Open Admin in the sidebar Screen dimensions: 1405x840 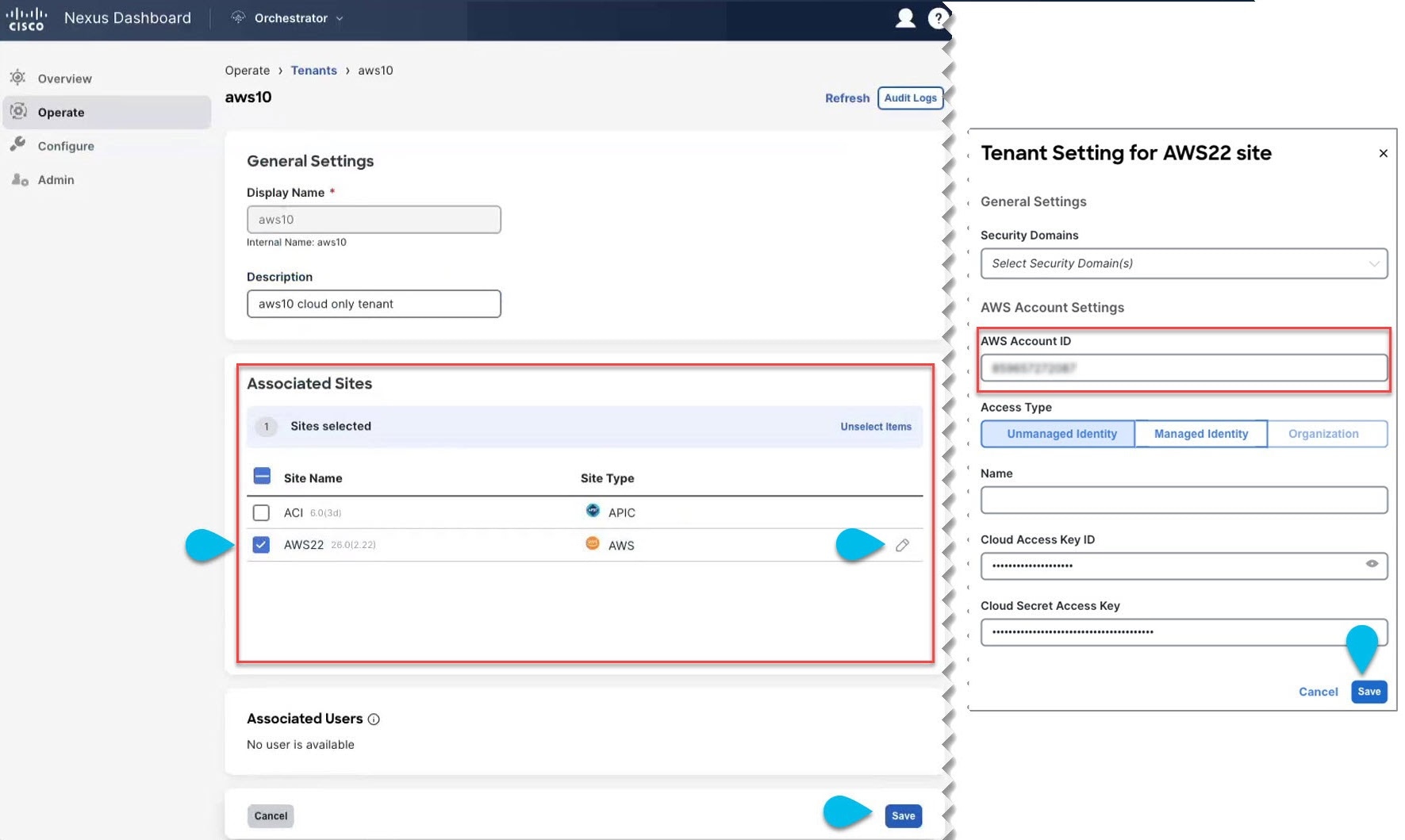coord(106,180)
